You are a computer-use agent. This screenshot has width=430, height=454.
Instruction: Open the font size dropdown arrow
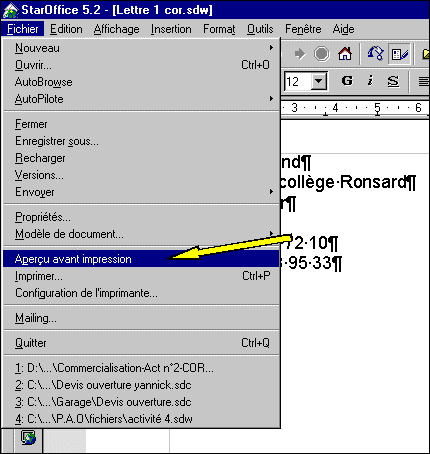click(319, 81)
